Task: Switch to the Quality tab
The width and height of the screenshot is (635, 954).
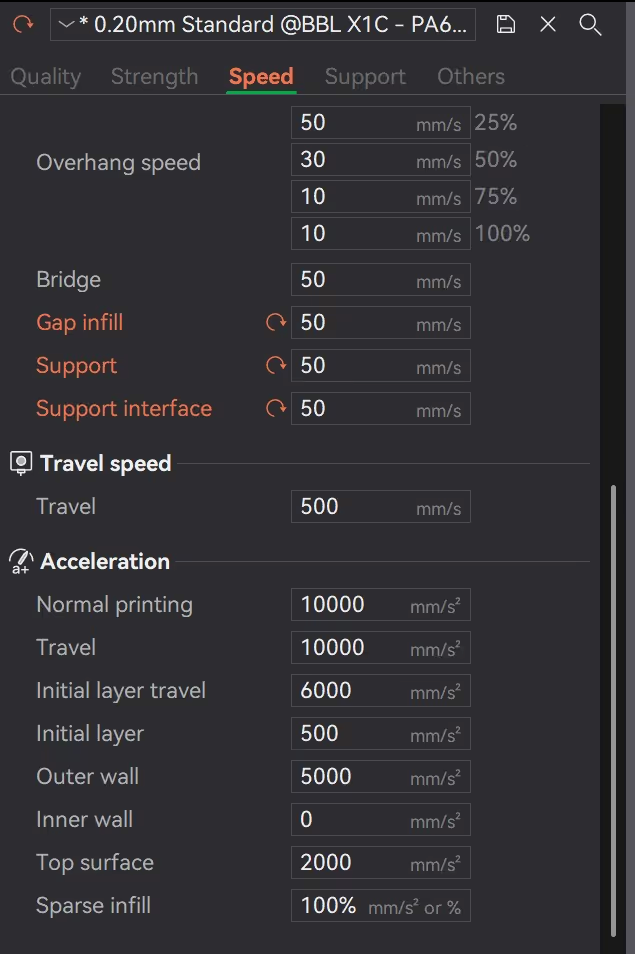Action: click(45, 77)
